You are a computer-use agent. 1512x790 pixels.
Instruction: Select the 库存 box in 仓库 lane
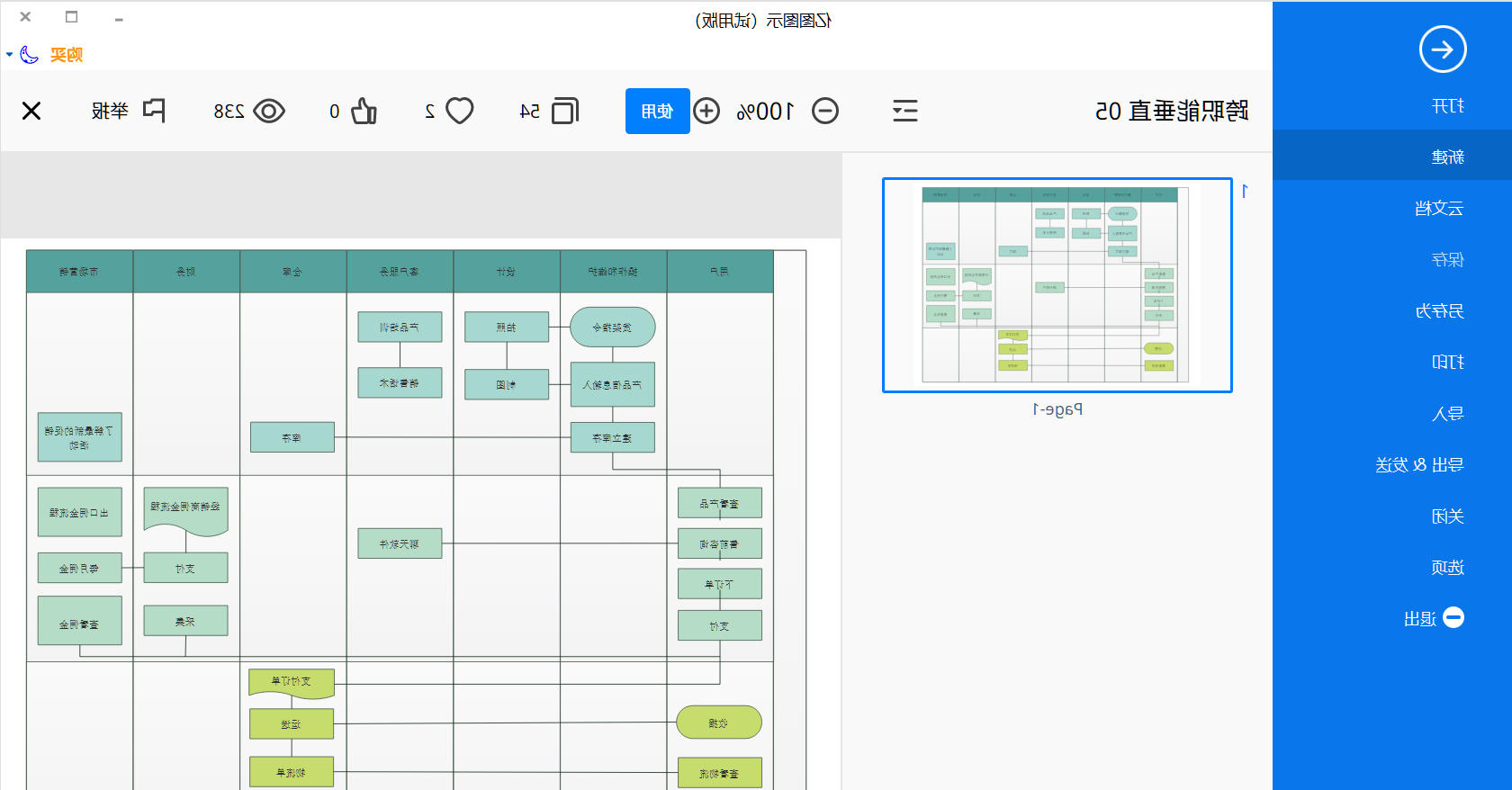coord(292,437)
